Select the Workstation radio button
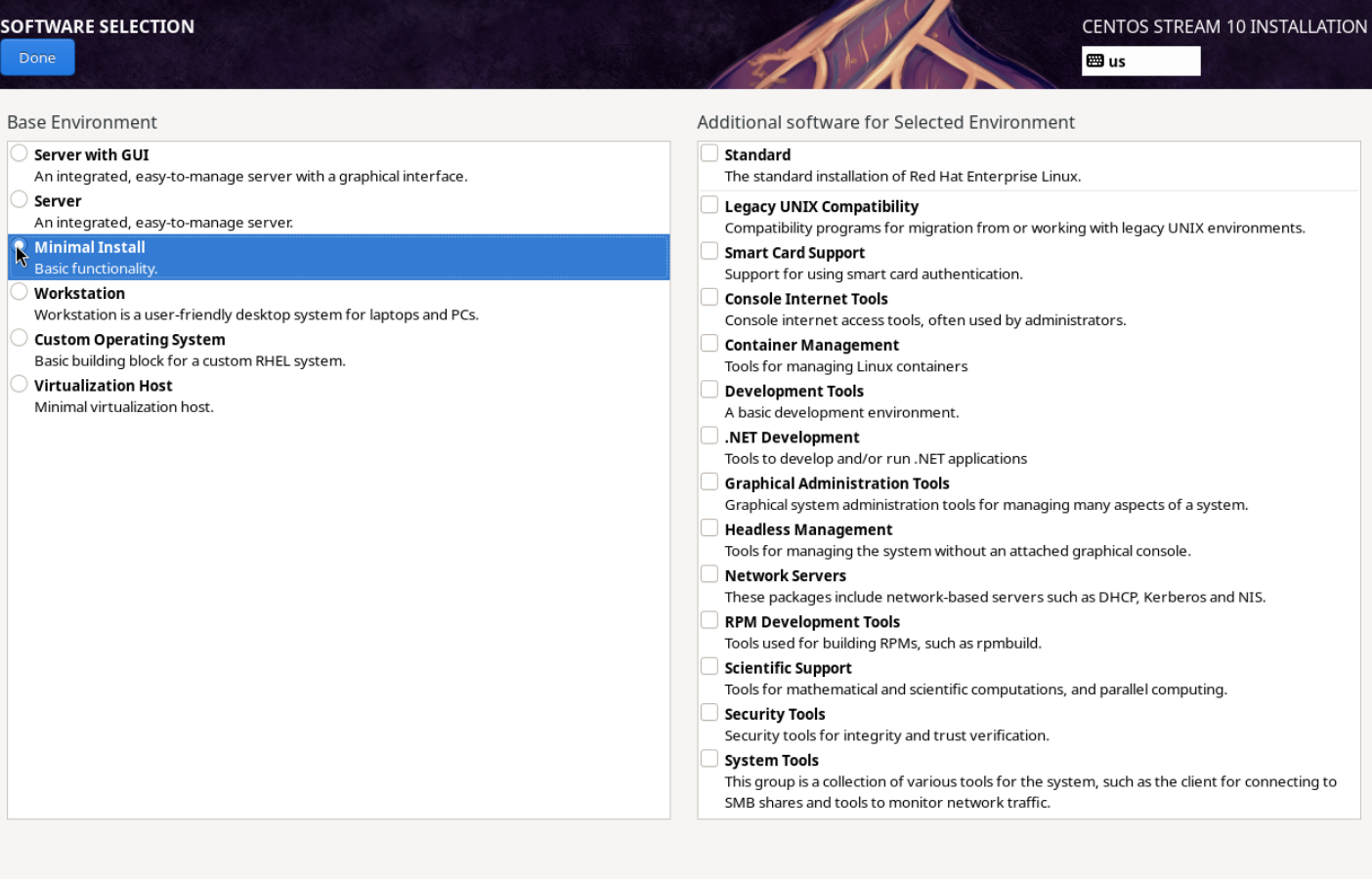The height and width of the screenshot is (879, 1372). pyautogui.click(x=19, y=292)
